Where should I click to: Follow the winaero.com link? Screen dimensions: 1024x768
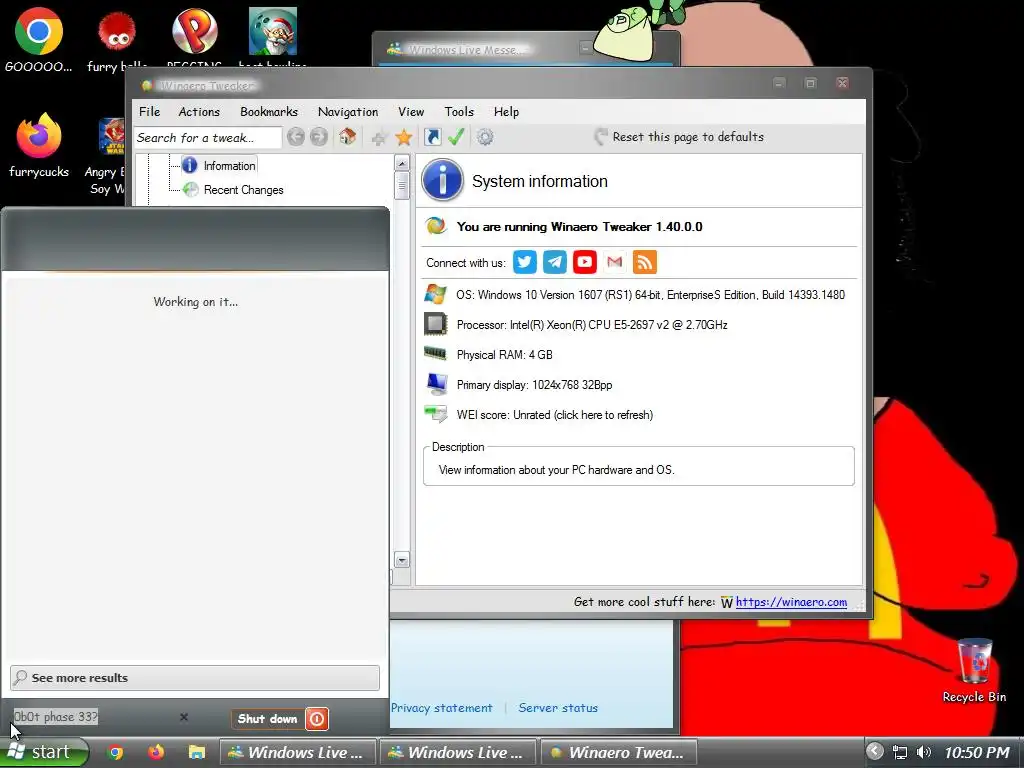791,602
